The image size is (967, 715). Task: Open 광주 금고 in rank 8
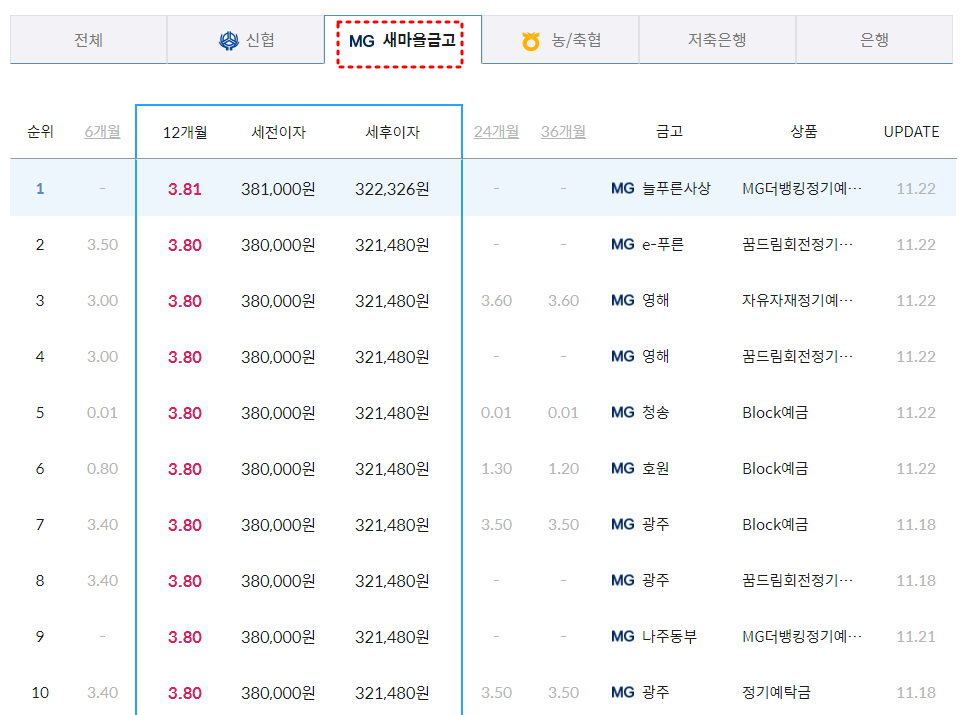tap(656, 581)
